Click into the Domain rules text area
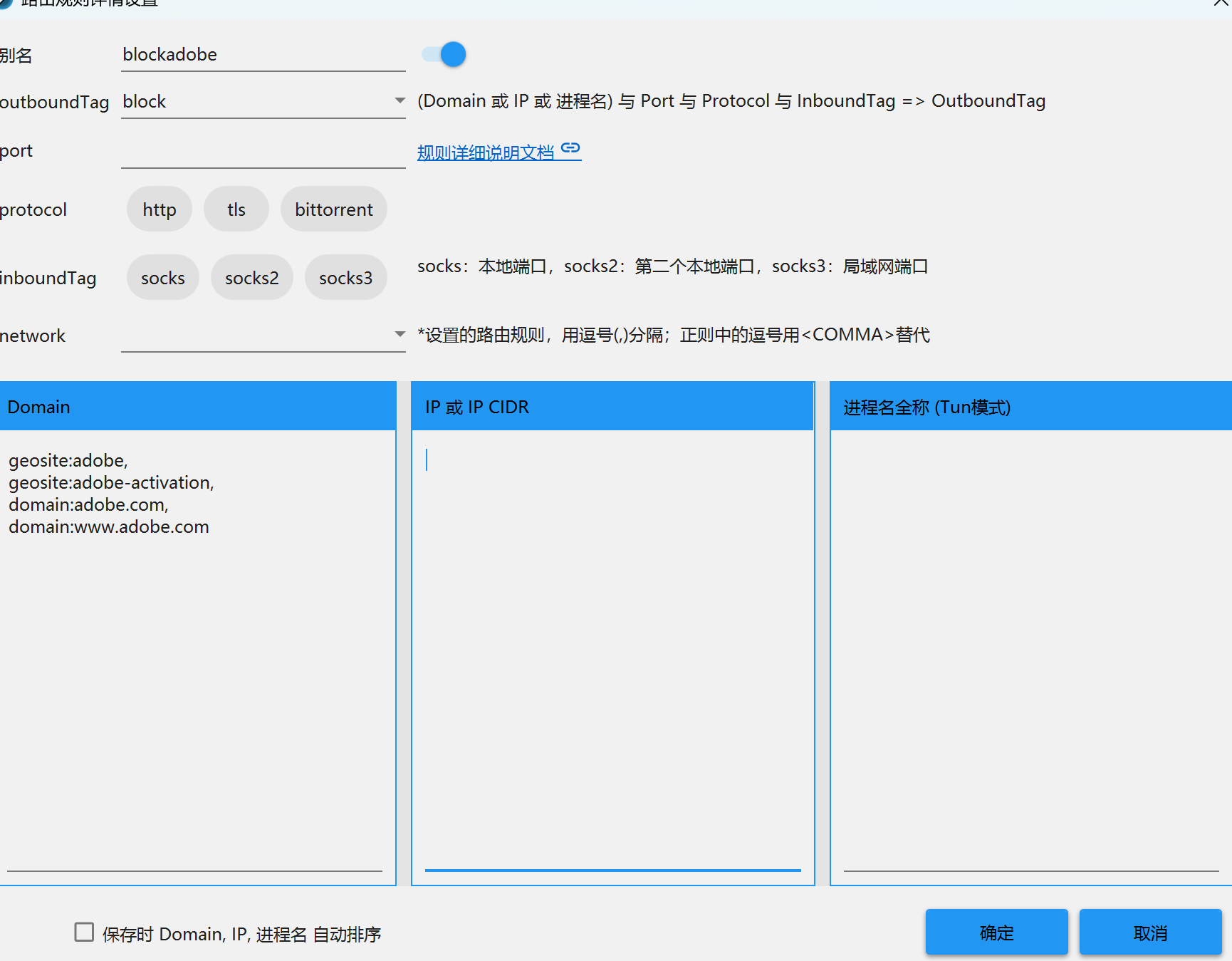 197,677
